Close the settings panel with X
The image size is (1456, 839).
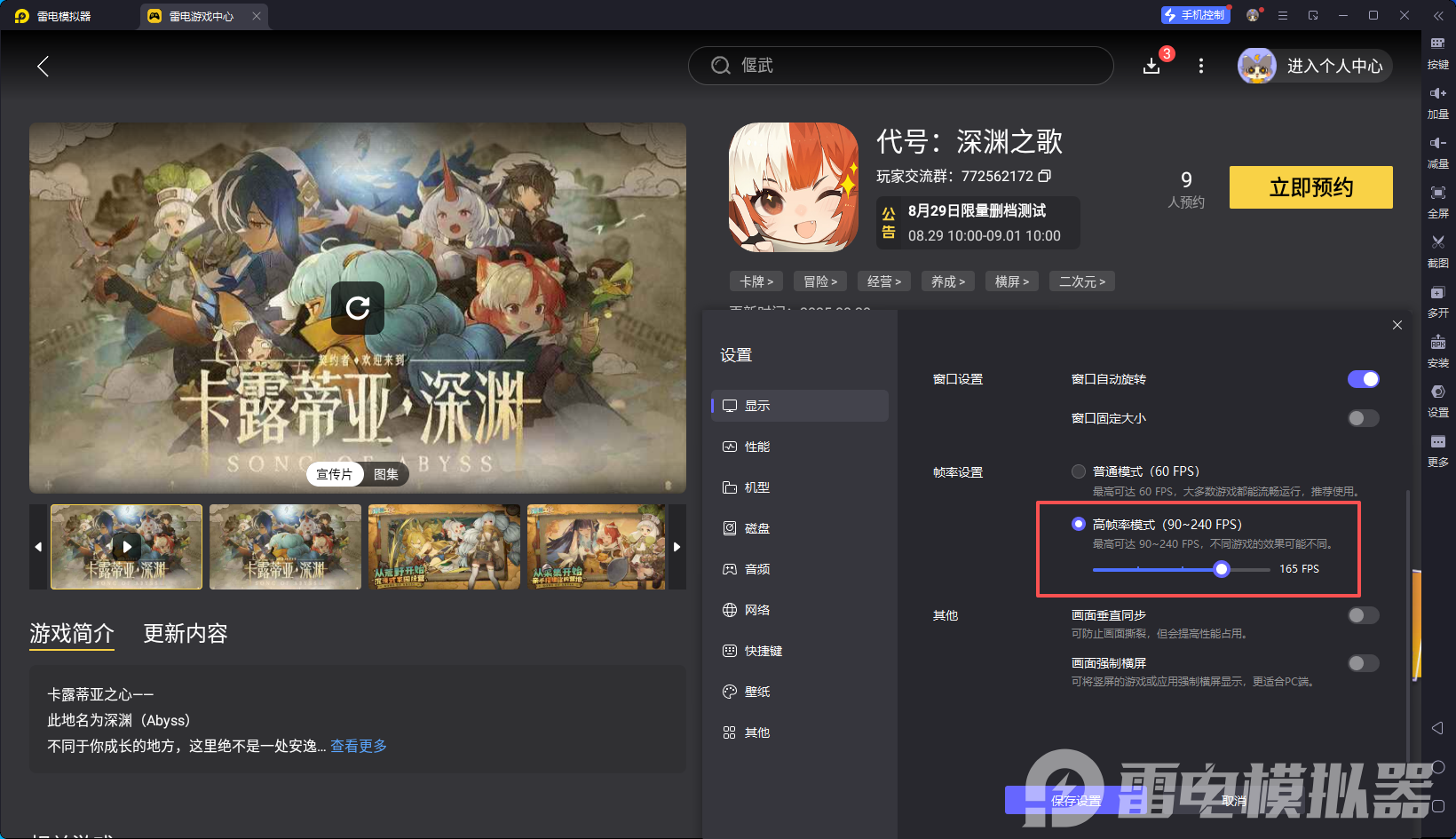(x=1397, y=325)
